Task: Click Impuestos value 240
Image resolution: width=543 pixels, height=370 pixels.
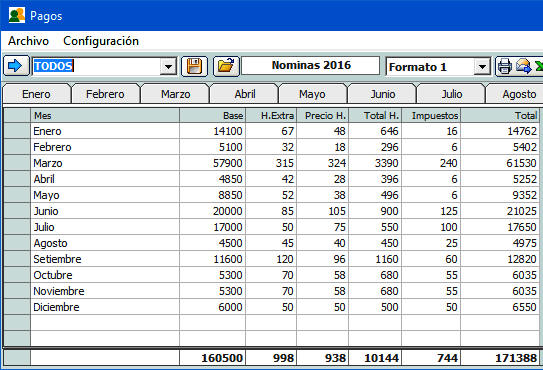Action: point(431,163)
